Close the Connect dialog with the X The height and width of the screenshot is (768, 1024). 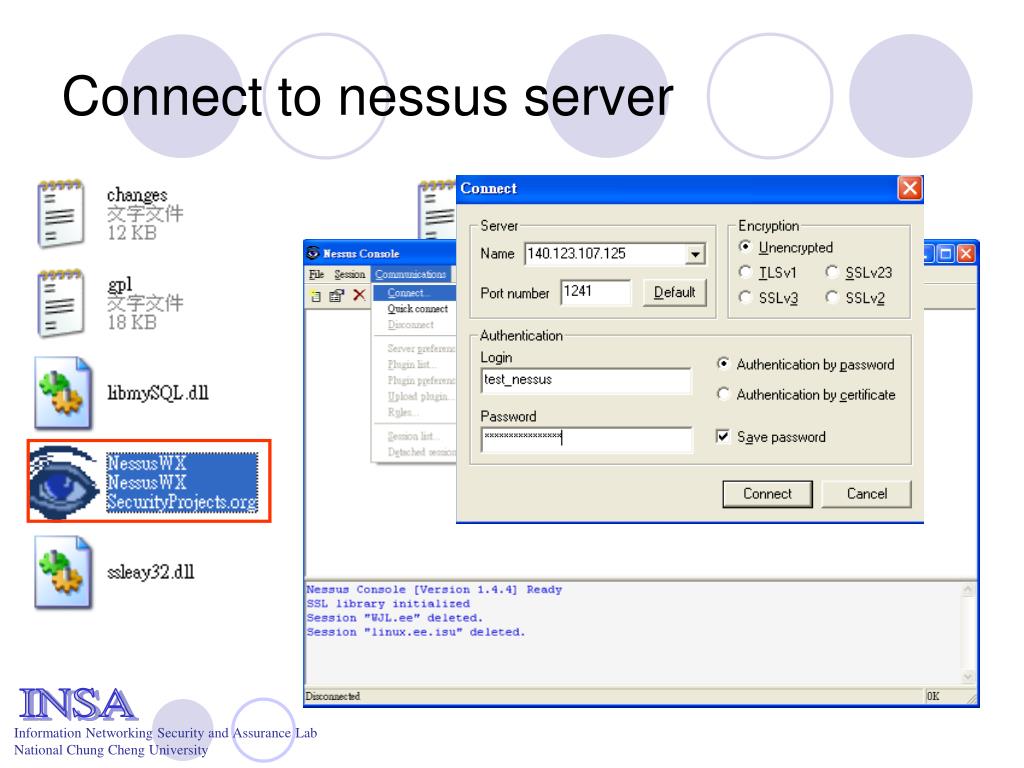pyautogui.click(x=910, y=188)
